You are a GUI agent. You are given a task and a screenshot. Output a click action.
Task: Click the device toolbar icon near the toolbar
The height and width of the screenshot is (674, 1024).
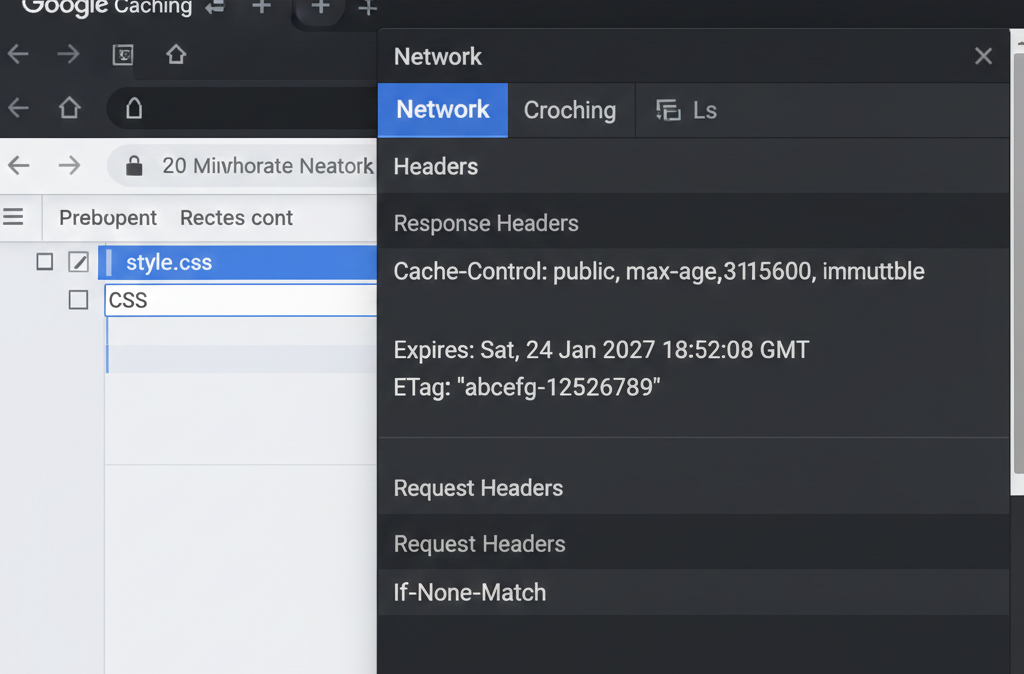(122, 55)
